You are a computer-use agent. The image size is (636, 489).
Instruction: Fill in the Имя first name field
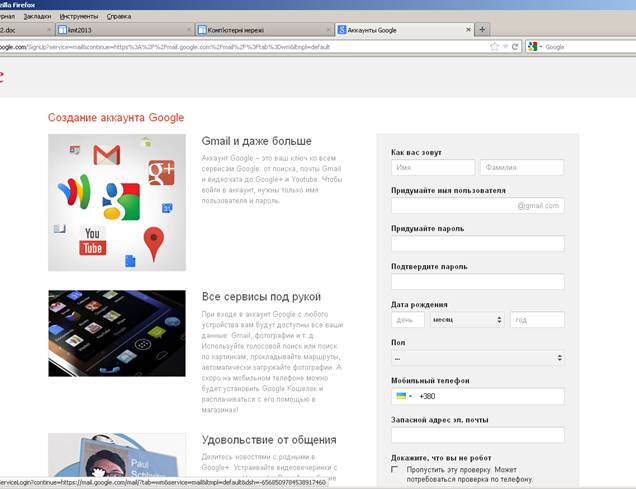click(433, 167)
